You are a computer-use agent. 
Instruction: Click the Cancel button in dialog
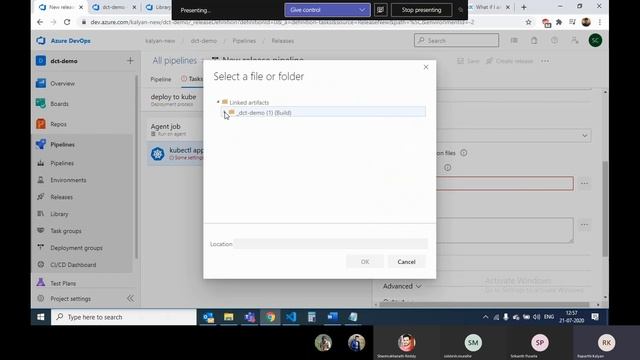coord(406,262)
